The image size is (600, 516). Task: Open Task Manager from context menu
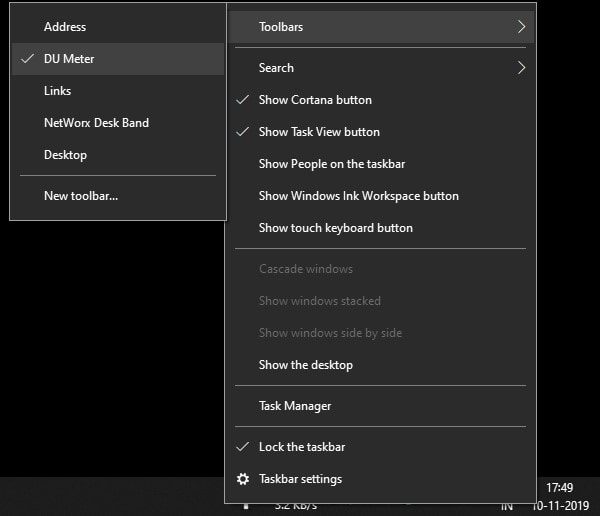click(295, 406)
